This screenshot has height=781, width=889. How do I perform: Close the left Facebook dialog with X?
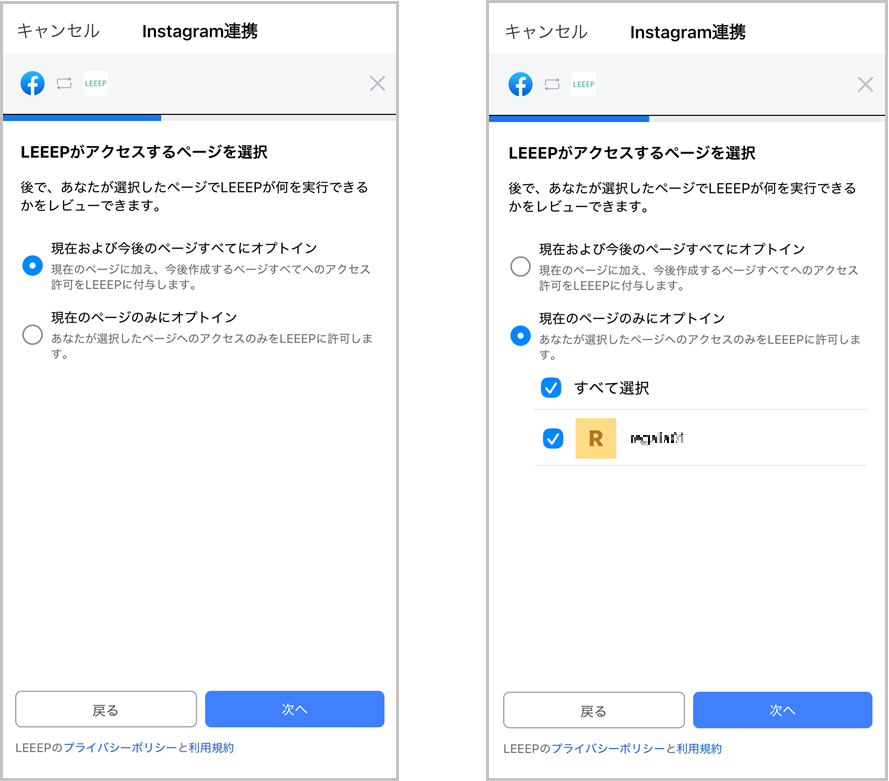(x=377, y=83)
